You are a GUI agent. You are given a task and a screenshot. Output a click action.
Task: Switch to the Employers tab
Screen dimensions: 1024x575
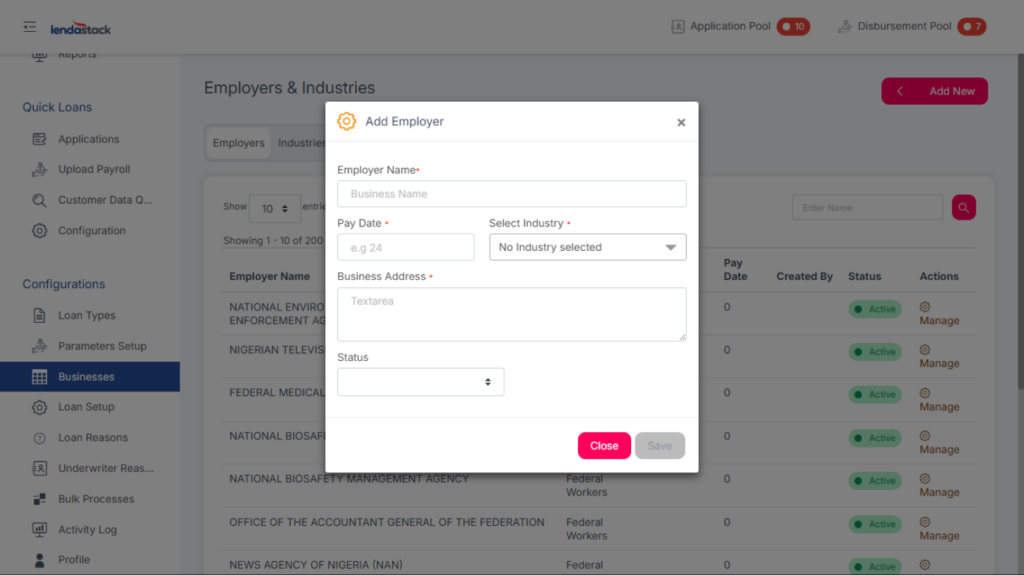pyautogui.click(x=238, y=143)
